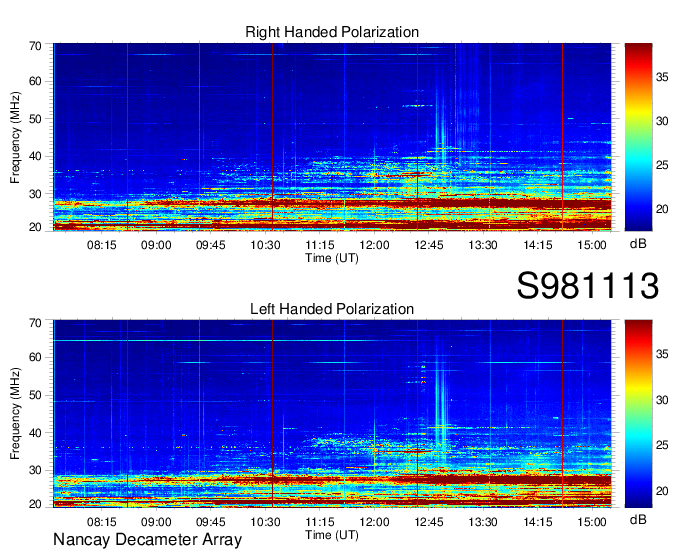Click 12:00 tick on lower plot time axis
The height and width of the screenshot is (552, 680).
(x=374, y=522)
